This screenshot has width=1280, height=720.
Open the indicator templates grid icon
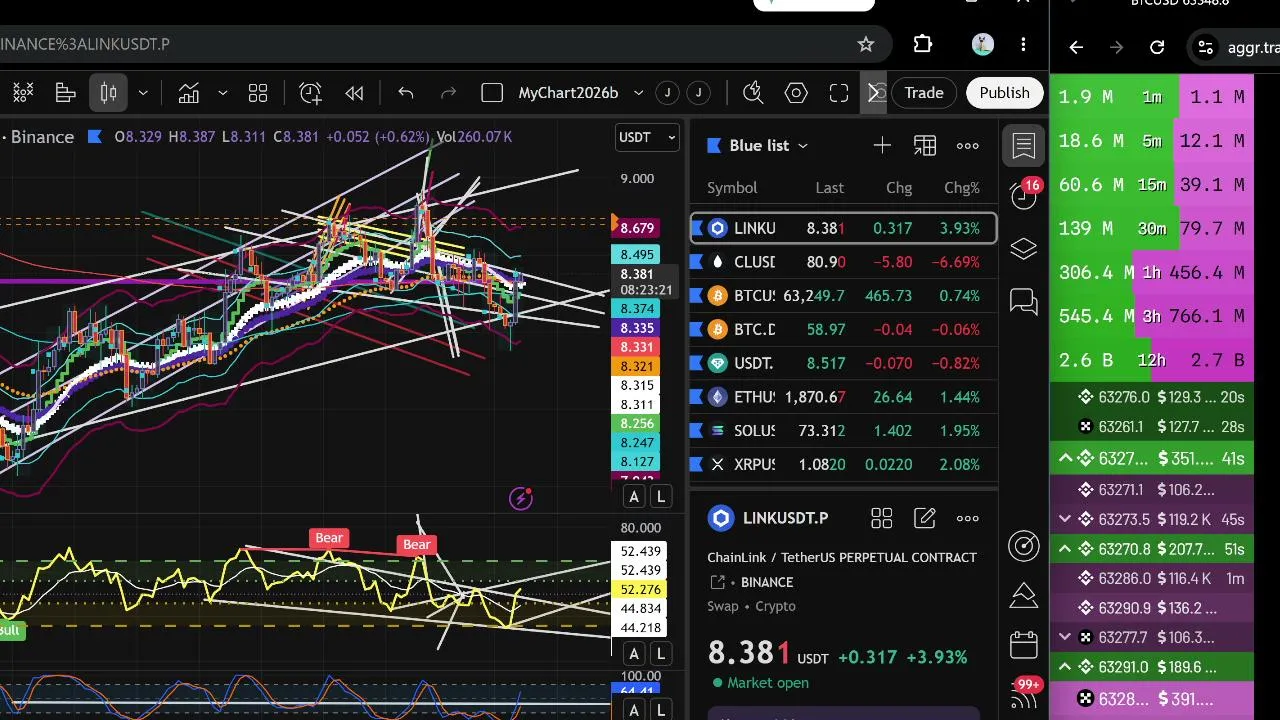(x=258, y=93)
